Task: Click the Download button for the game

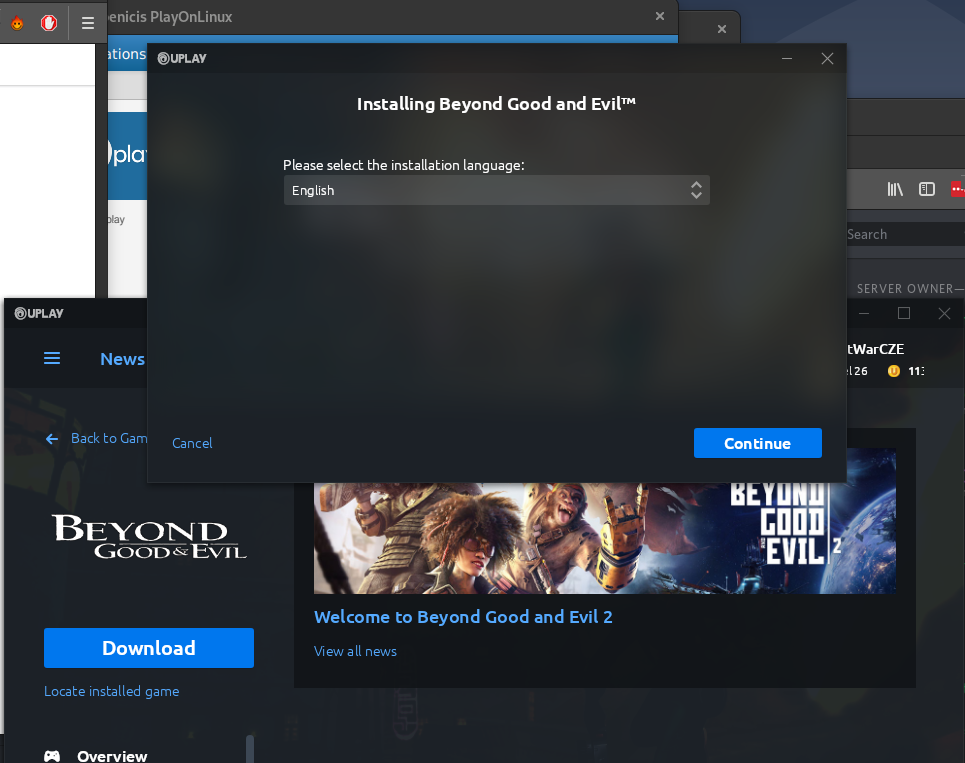Action: point(149,648)
